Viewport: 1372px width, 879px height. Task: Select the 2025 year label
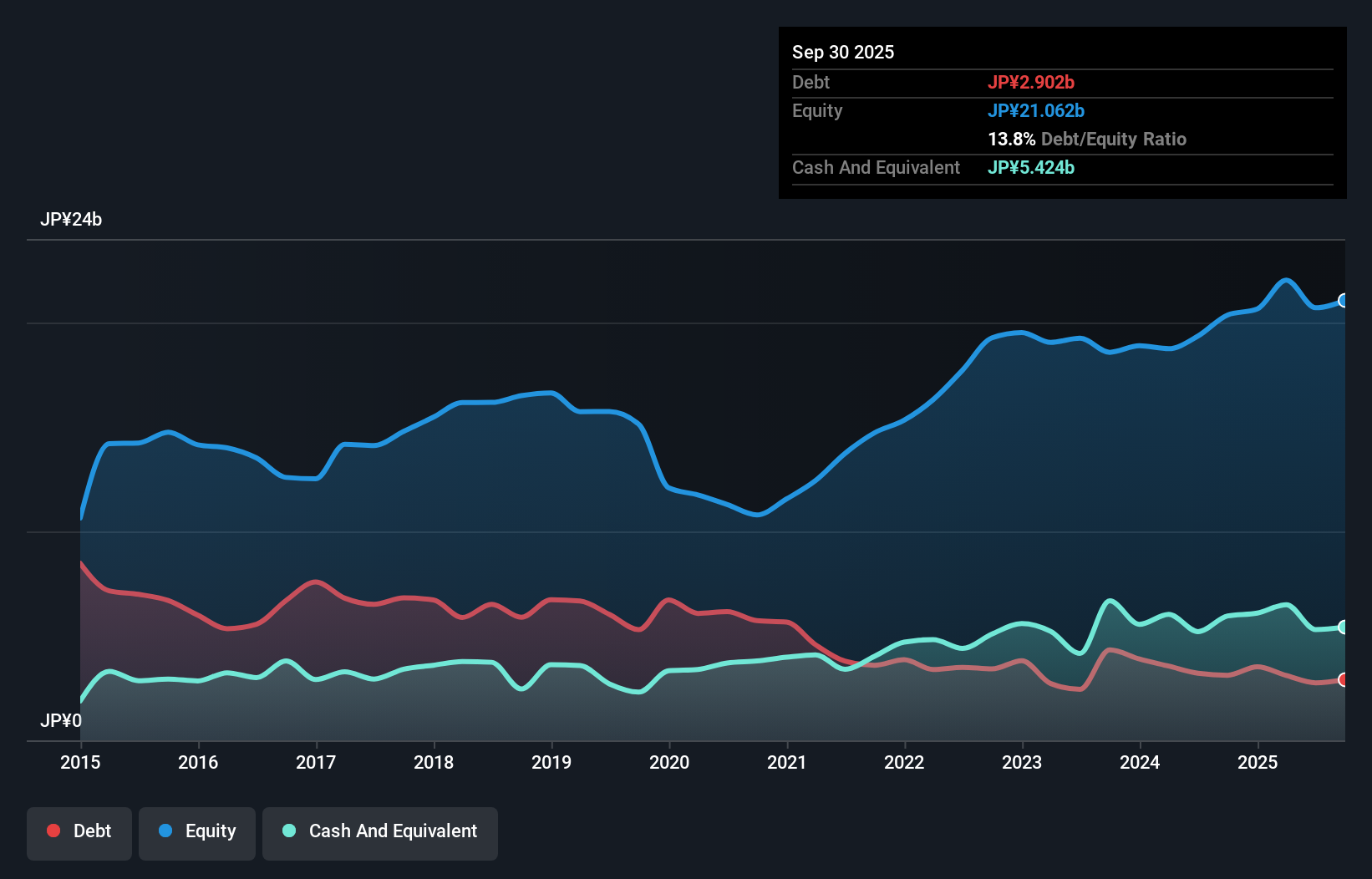(1259, 763)
